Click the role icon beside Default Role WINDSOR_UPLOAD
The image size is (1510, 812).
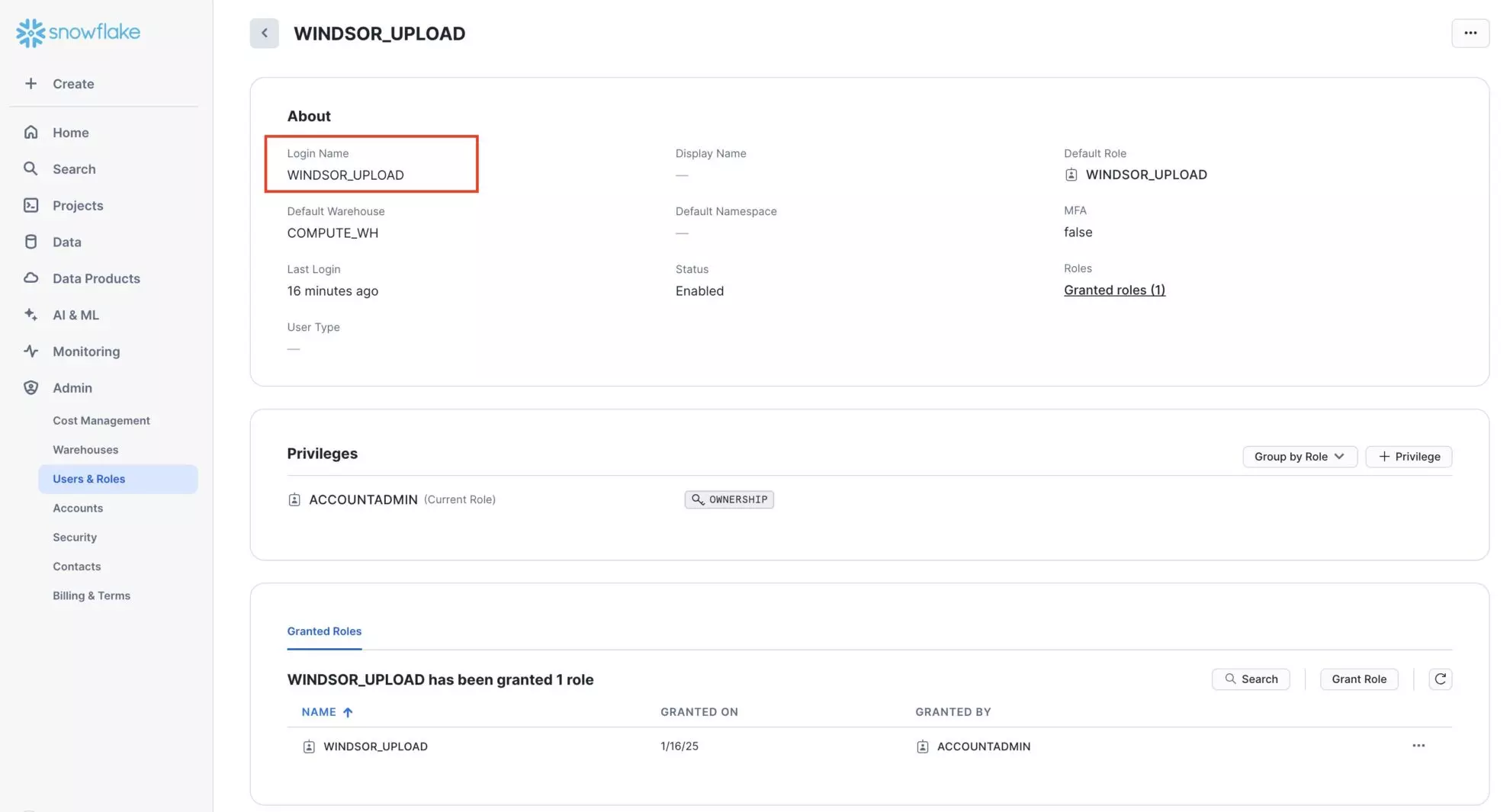(x=1071, y=175)
